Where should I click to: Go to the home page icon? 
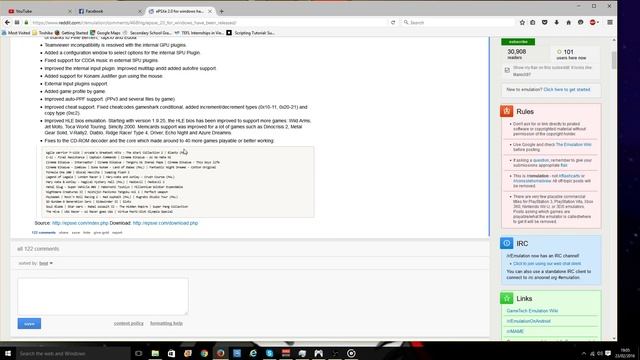pyautogui.click(x=568, y=22)
